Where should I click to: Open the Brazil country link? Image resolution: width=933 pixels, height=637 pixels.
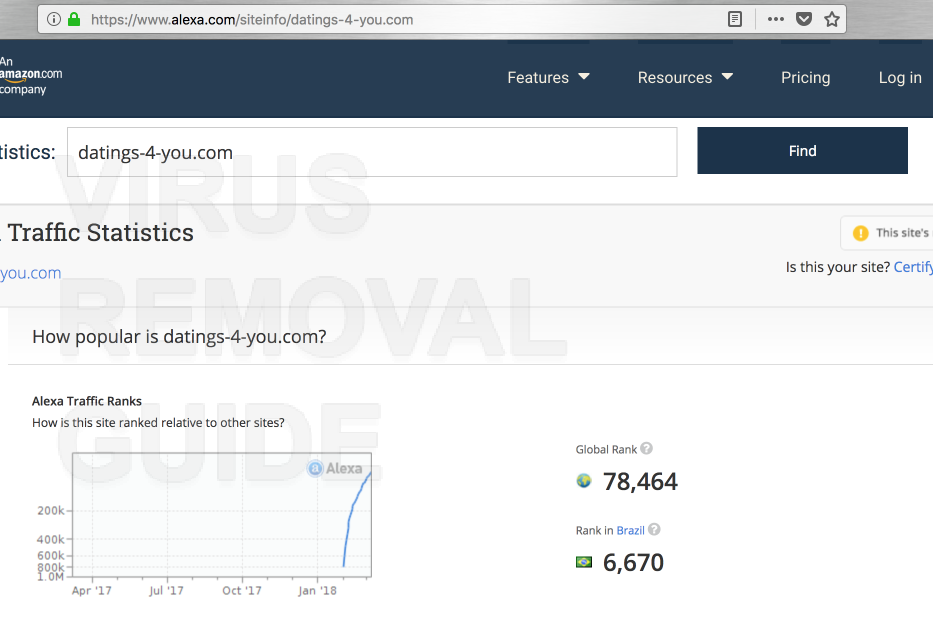point(630,531)
